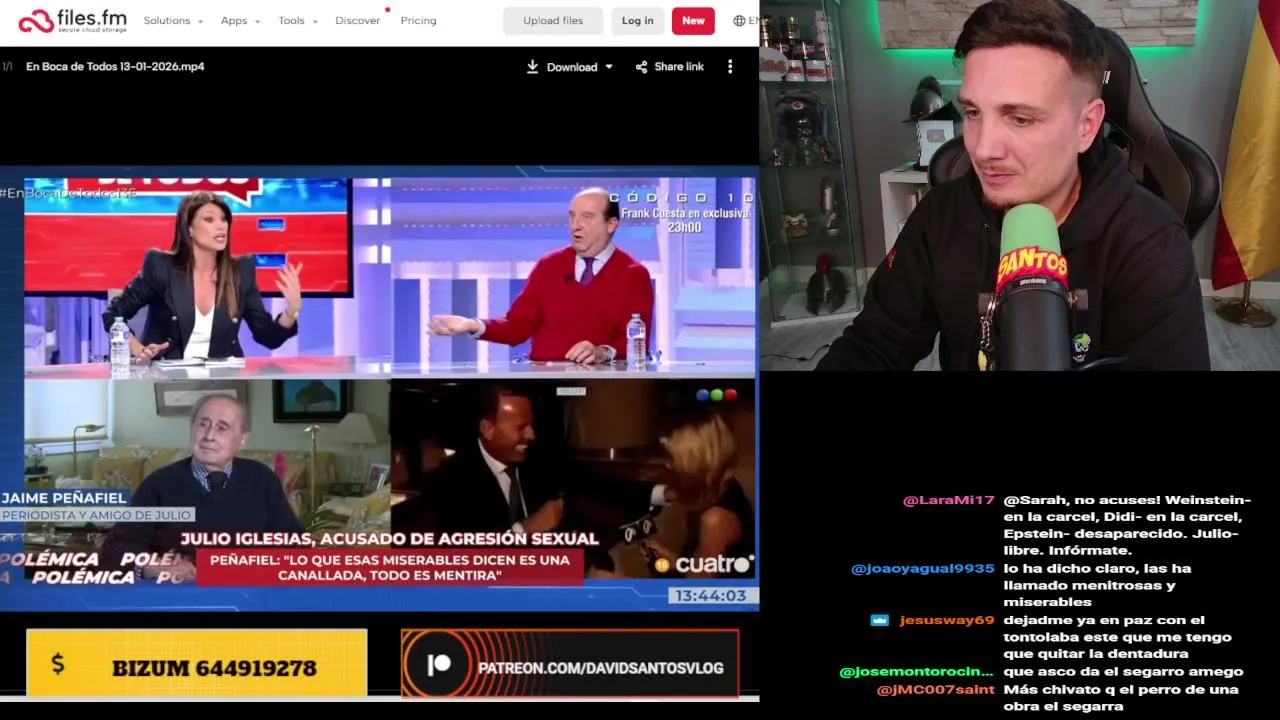Viewport: 1280px width, 720px height.
Task: Open the three-dot more options menu
Action: pos(730,66)
